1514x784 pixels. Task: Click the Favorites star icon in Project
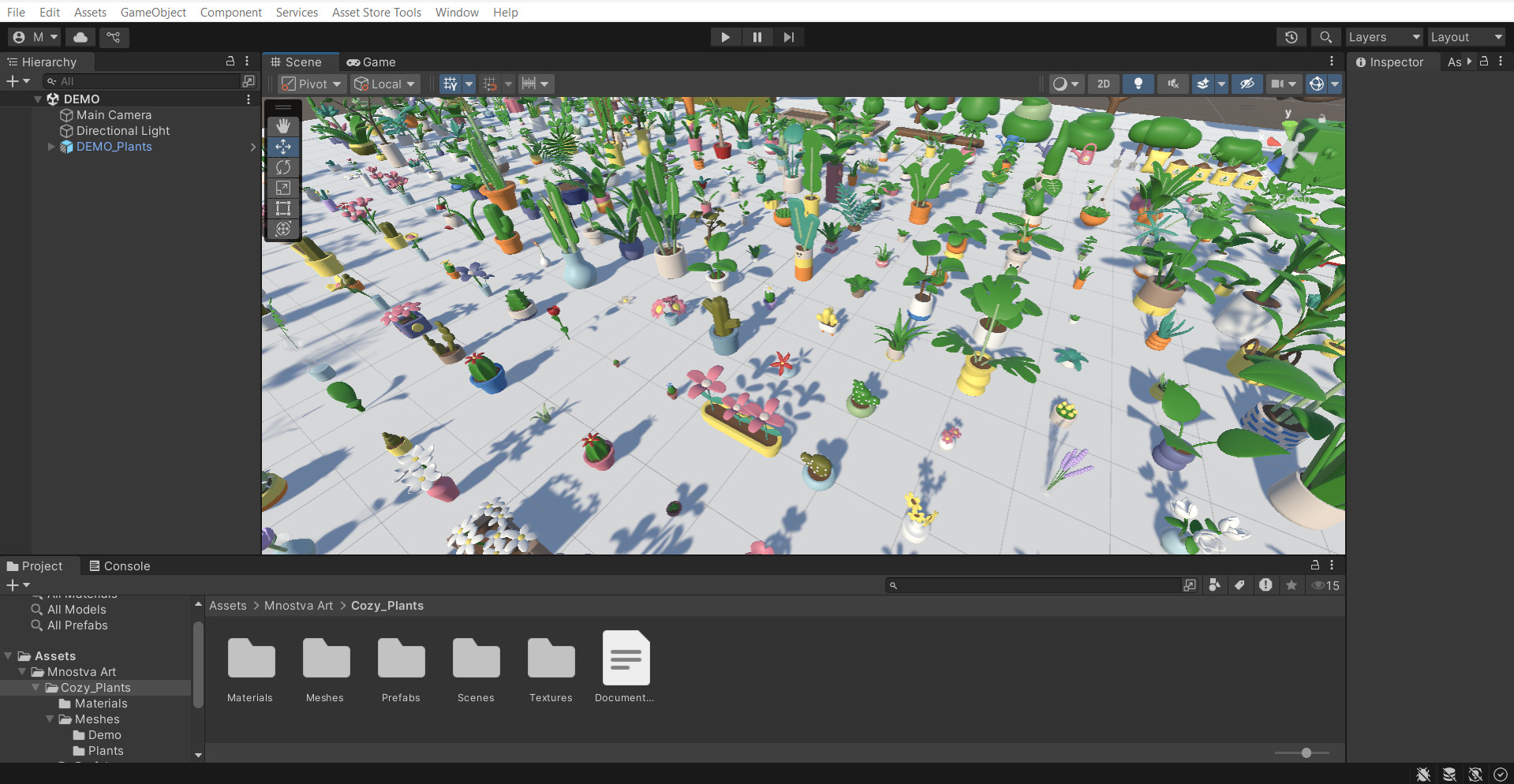pyautogui.click(x=1292, y=585)
